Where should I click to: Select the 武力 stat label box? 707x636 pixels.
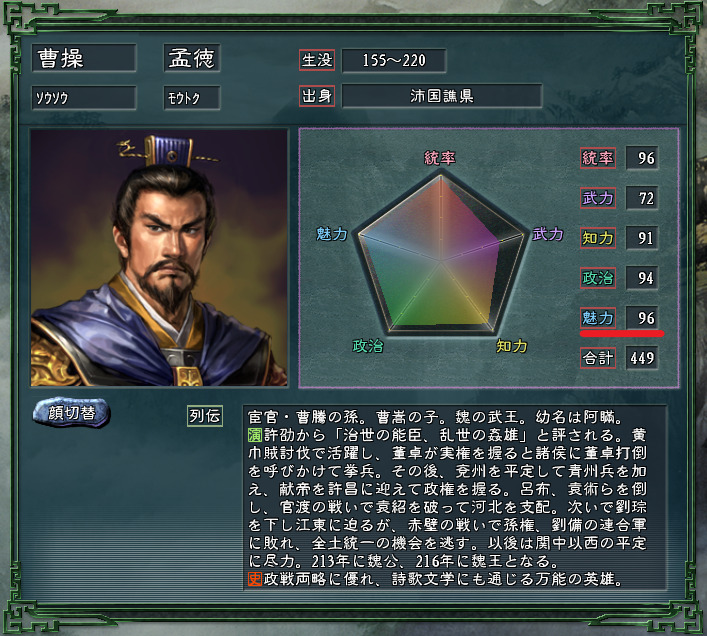598,198
